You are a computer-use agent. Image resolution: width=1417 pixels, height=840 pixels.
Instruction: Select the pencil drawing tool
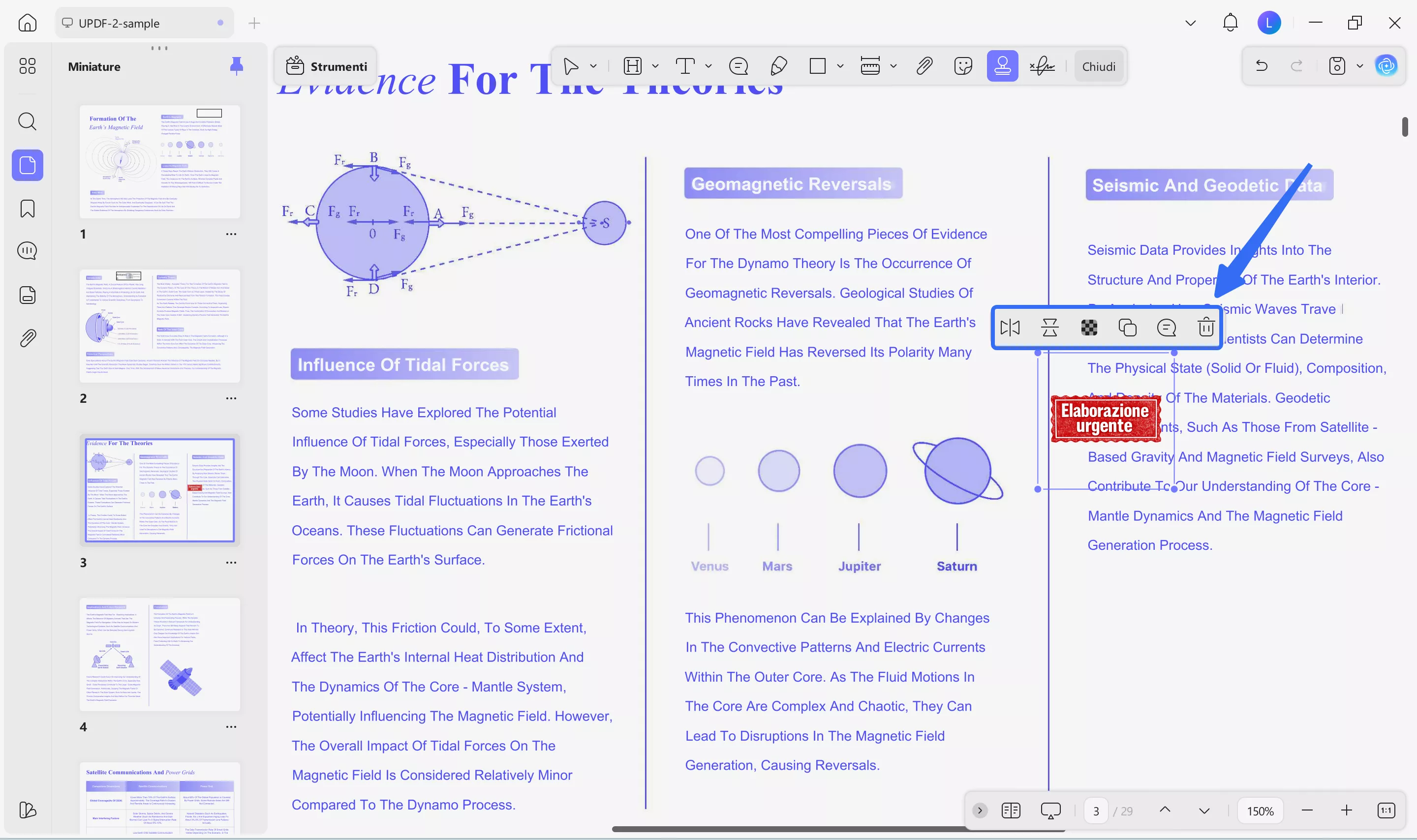coord(778,66)
